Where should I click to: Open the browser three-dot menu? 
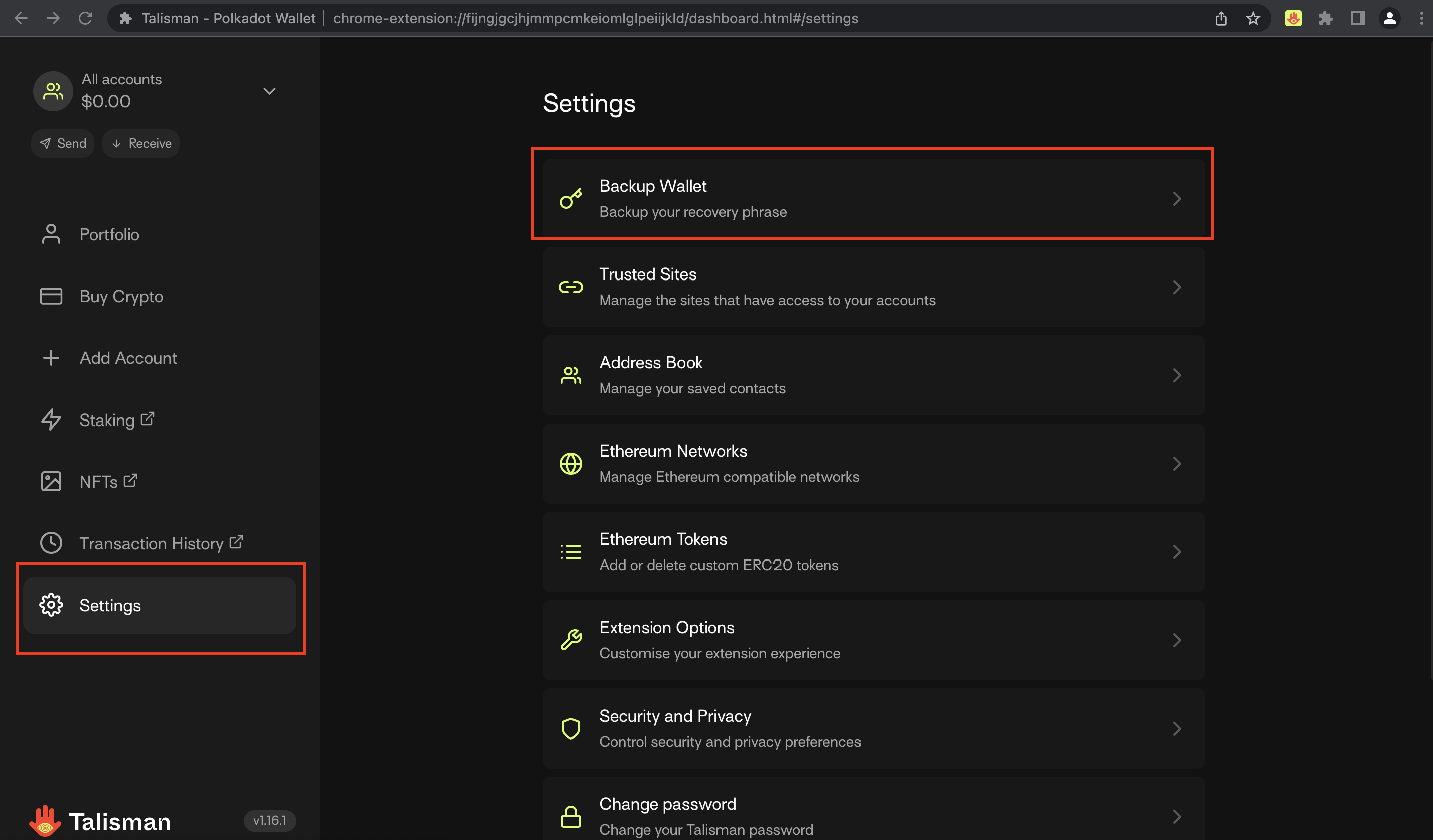click(x=1421, y=18)
